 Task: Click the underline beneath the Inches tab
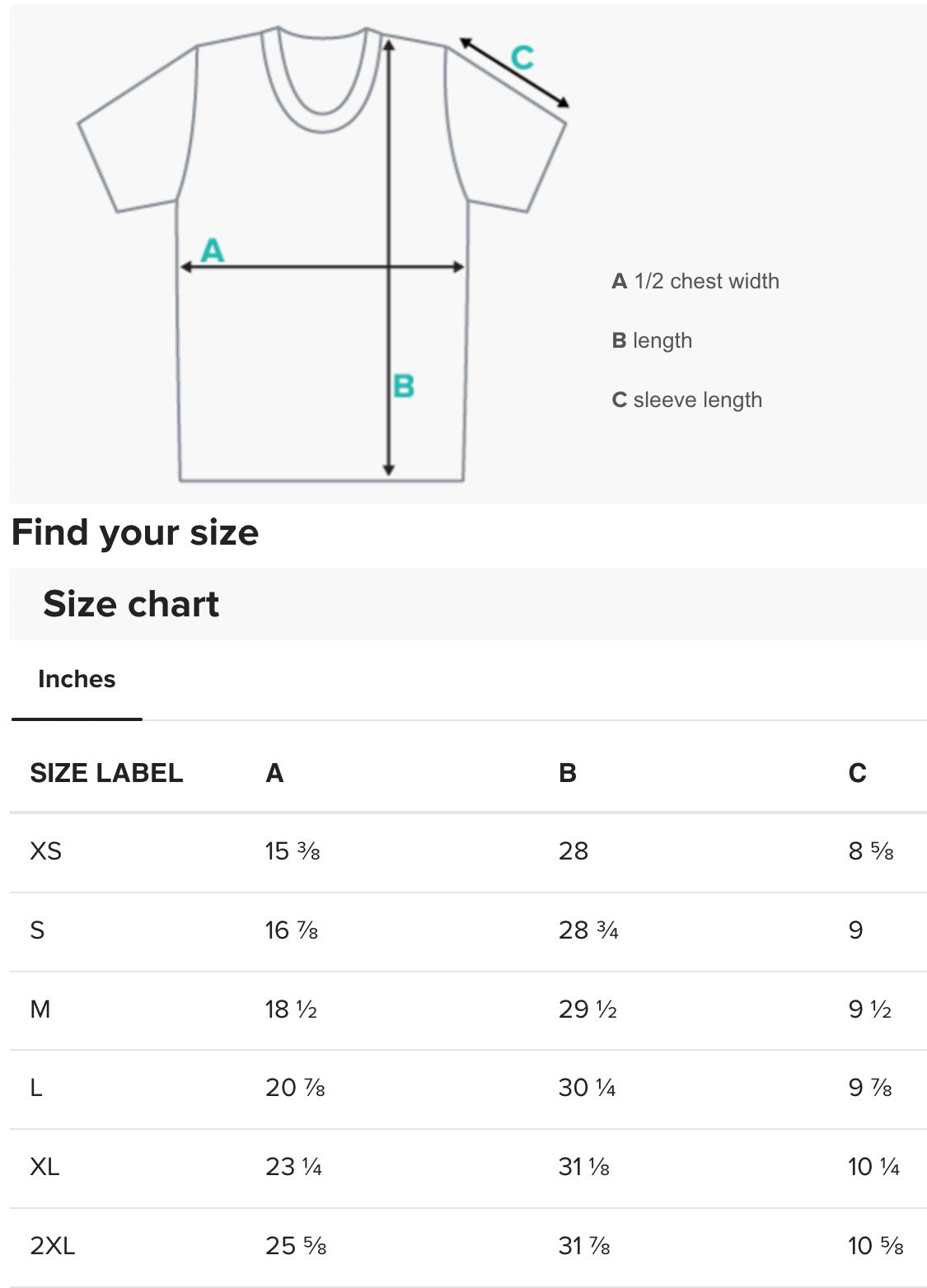77,719
